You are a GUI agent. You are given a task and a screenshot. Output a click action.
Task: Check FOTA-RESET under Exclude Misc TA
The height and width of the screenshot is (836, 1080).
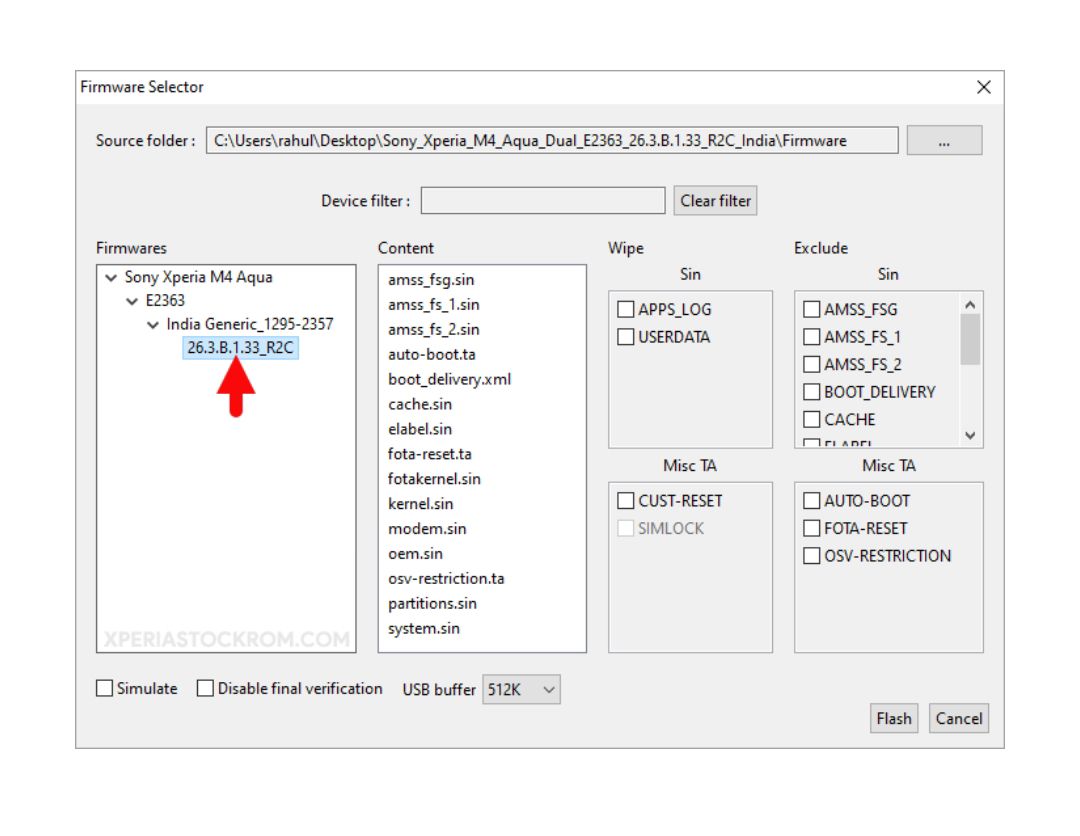coord(812,528)
